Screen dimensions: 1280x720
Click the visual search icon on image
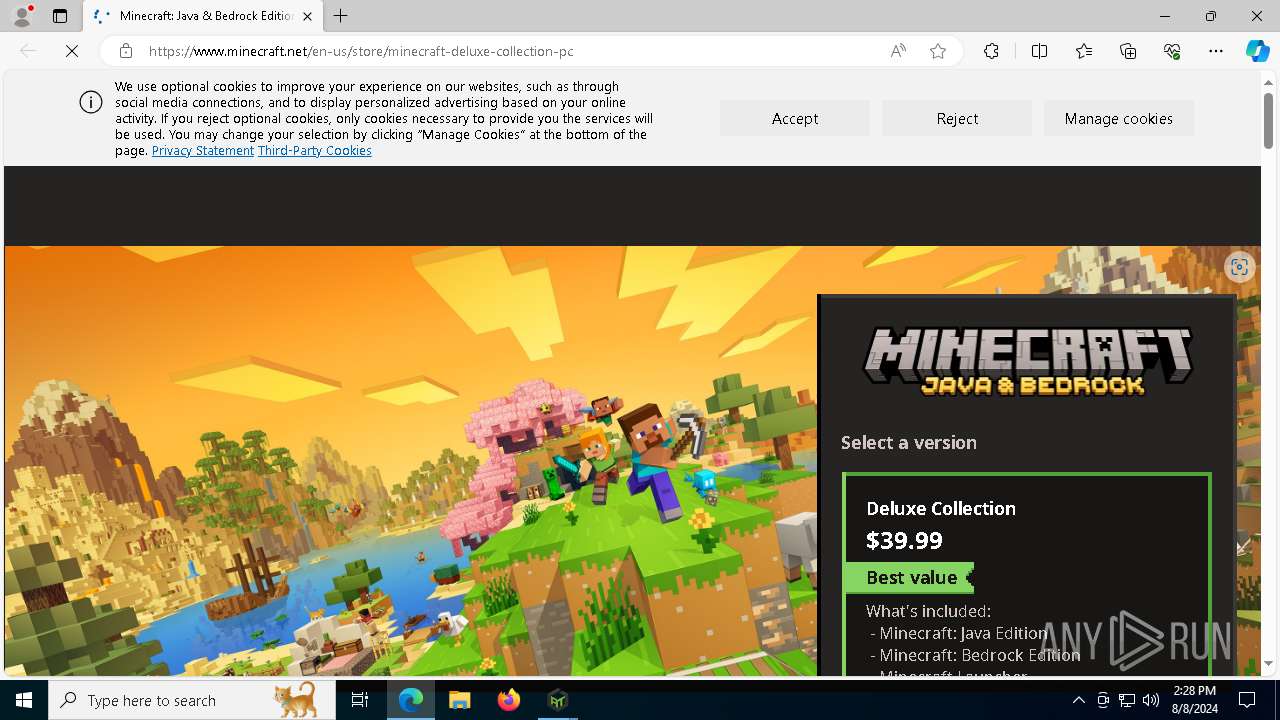(1239, 267)
